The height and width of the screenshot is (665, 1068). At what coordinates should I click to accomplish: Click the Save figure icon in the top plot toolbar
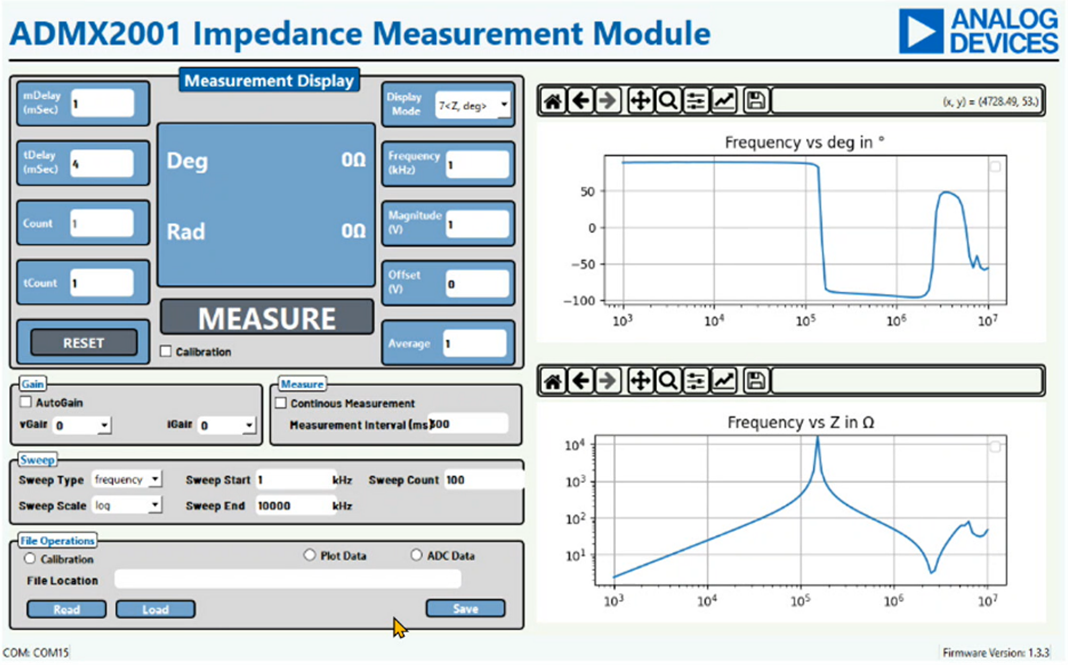pyautogui.click(x=757, y=101)
